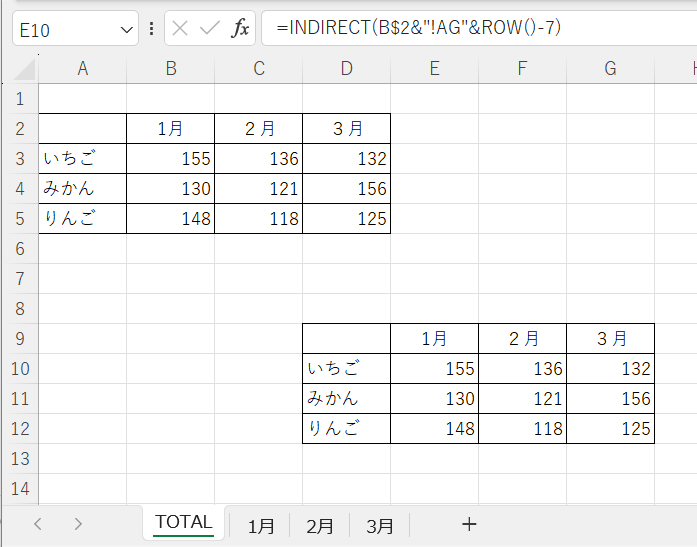Switch to the 1月 sheet tab
The height and width of the screenshot is (547, 697).
(x=261, y=525)
